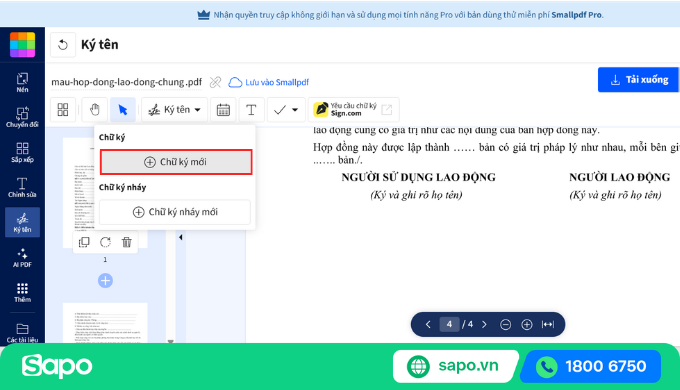Select the text T tool
680x390 pixels.
click(251, 110)
